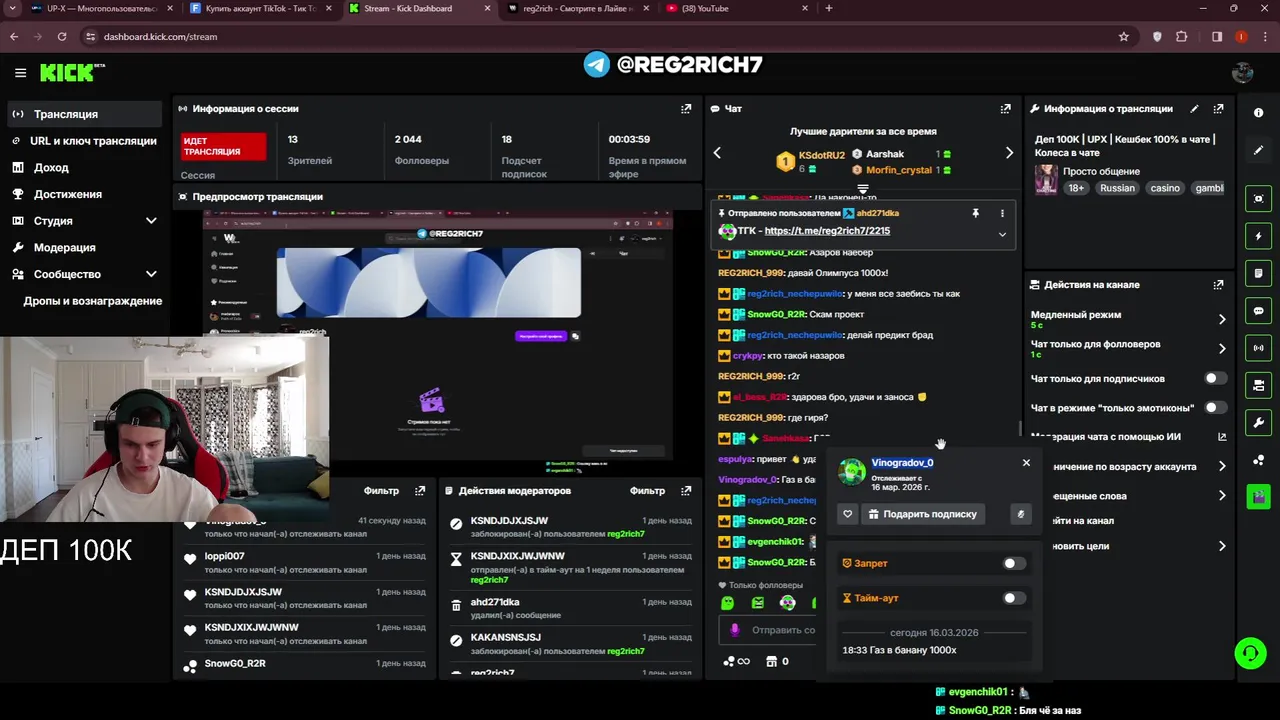This screenshot has width=1280, height=720.
Task: Reload the browser page
Action: tap(62, 37)
